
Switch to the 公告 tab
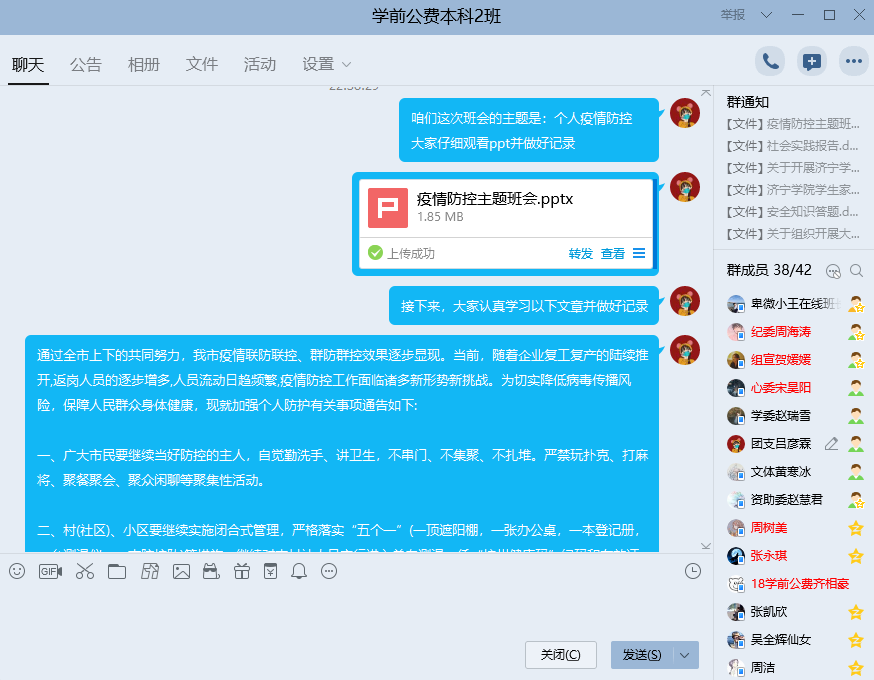[86, 64]
